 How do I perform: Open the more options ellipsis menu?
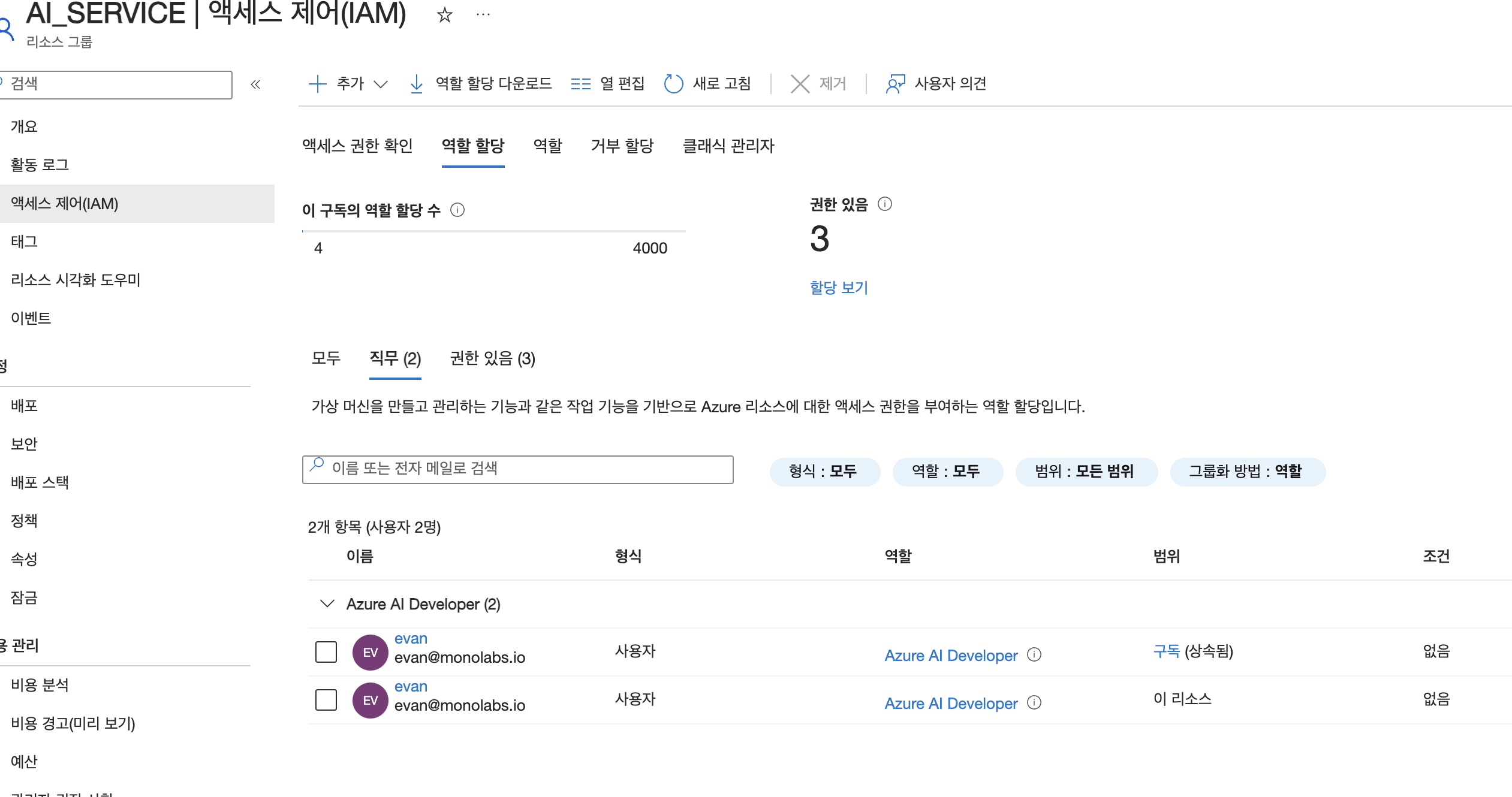(483, 14)
